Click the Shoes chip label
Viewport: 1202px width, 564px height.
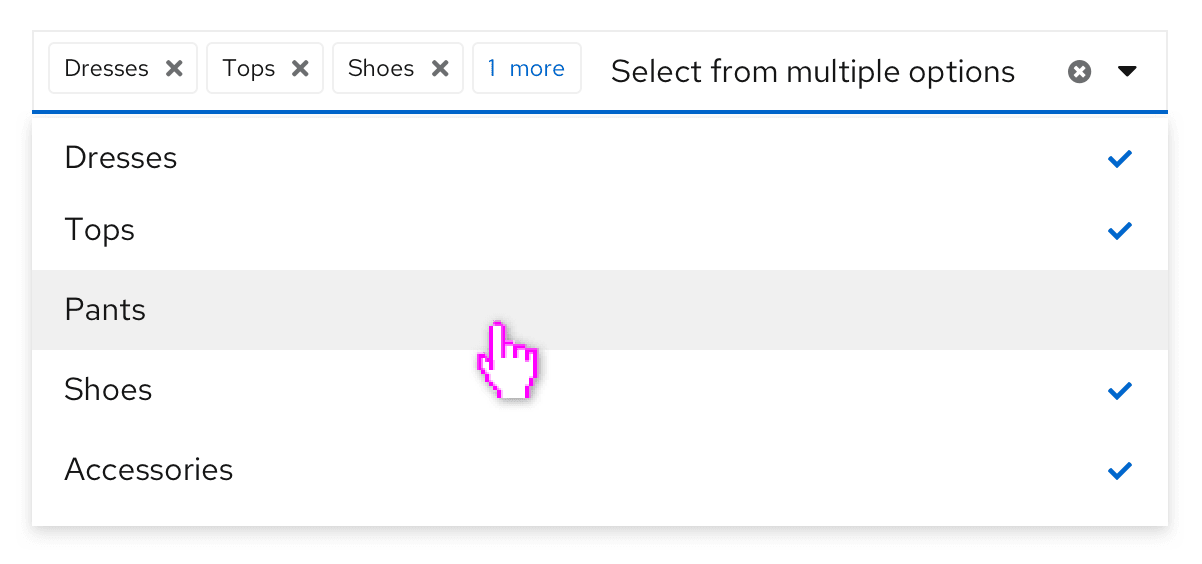[381, 69]
